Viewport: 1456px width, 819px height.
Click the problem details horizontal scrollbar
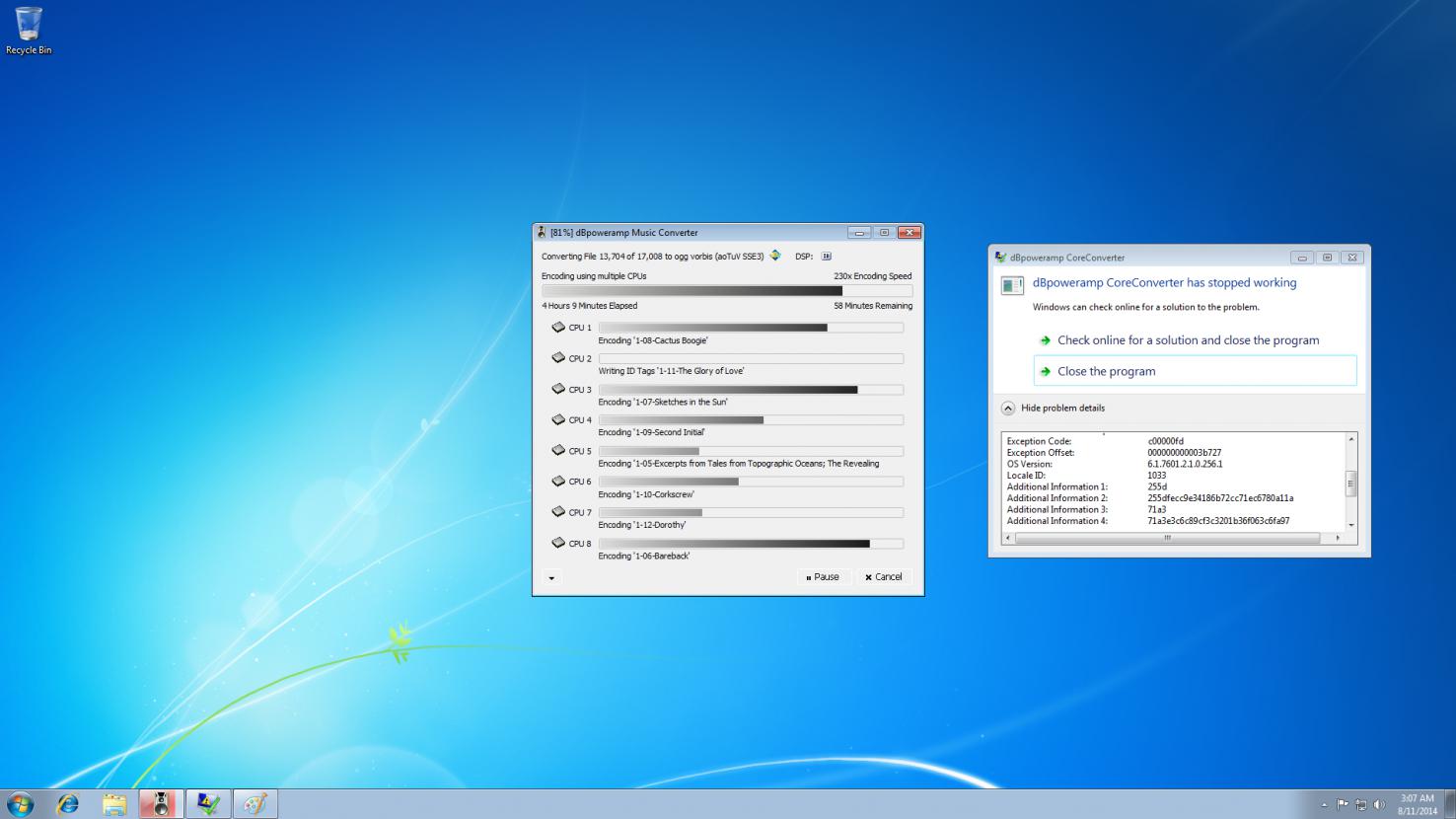(1167, 539)
